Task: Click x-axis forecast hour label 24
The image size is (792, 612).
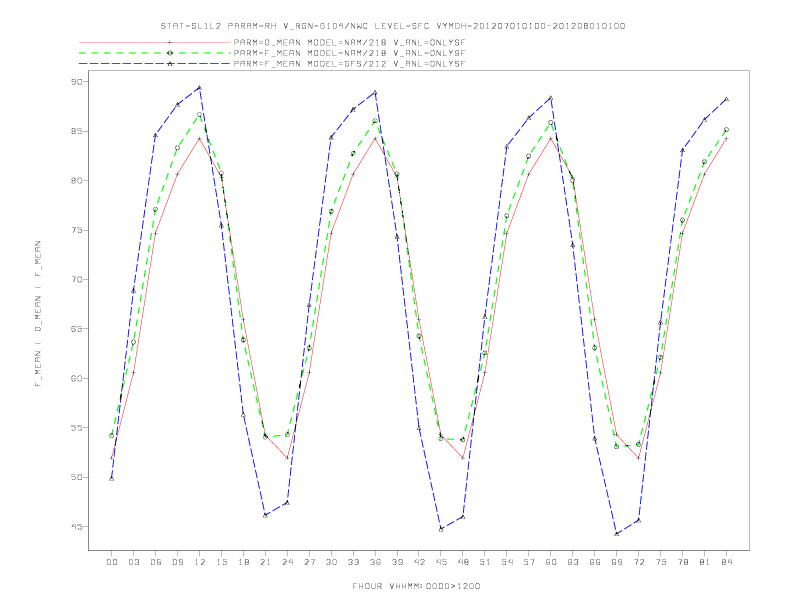Action: click(x=287, y=562)
